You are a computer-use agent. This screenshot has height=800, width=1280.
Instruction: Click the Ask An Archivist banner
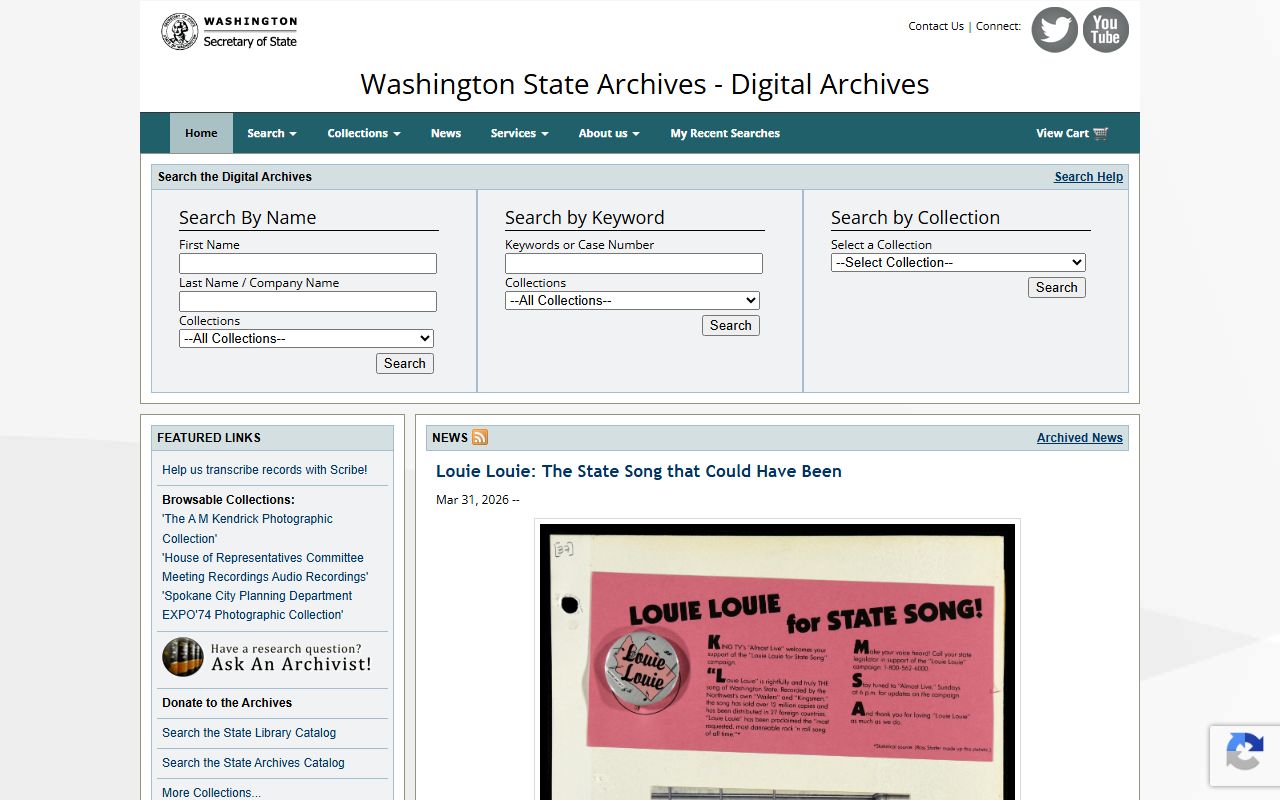pos(268,657)
